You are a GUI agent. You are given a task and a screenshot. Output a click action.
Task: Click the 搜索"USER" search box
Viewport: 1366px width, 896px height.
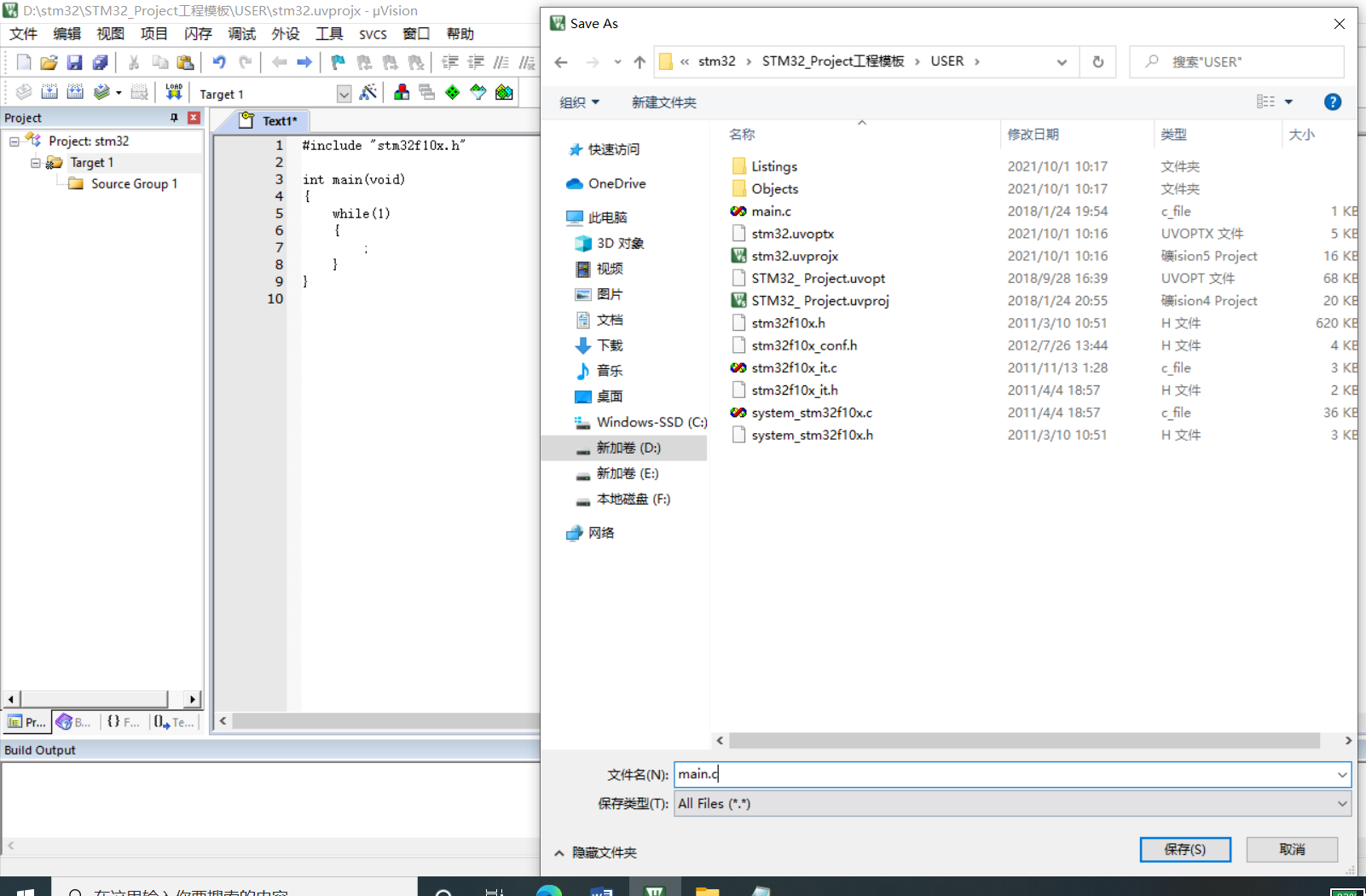pyautogui.click(x=1236, y=61)
